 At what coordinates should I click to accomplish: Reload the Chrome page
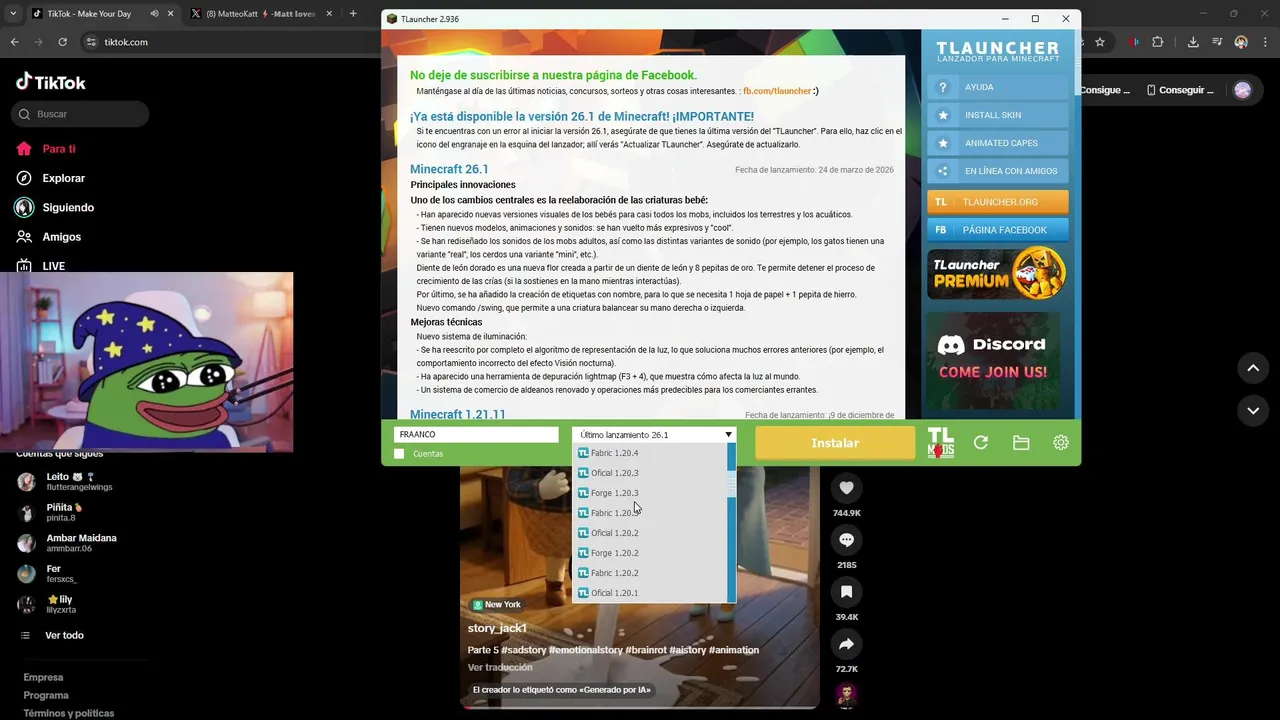62,42
